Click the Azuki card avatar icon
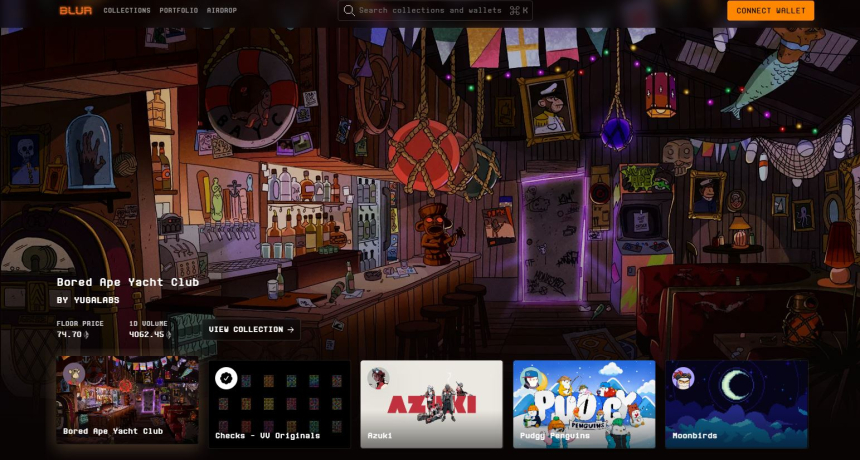This screenshot has height=460, width=860. click(x=378, y=378)
